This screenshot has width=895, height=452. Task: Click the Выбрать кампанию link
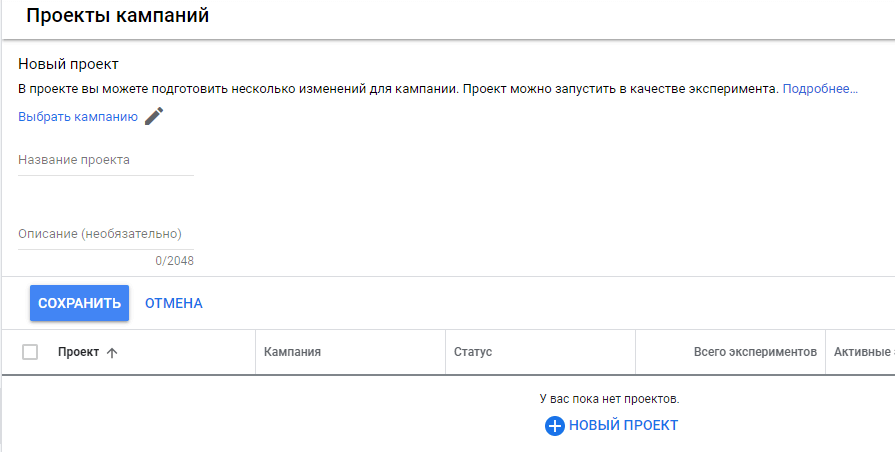tap(78, 117)
